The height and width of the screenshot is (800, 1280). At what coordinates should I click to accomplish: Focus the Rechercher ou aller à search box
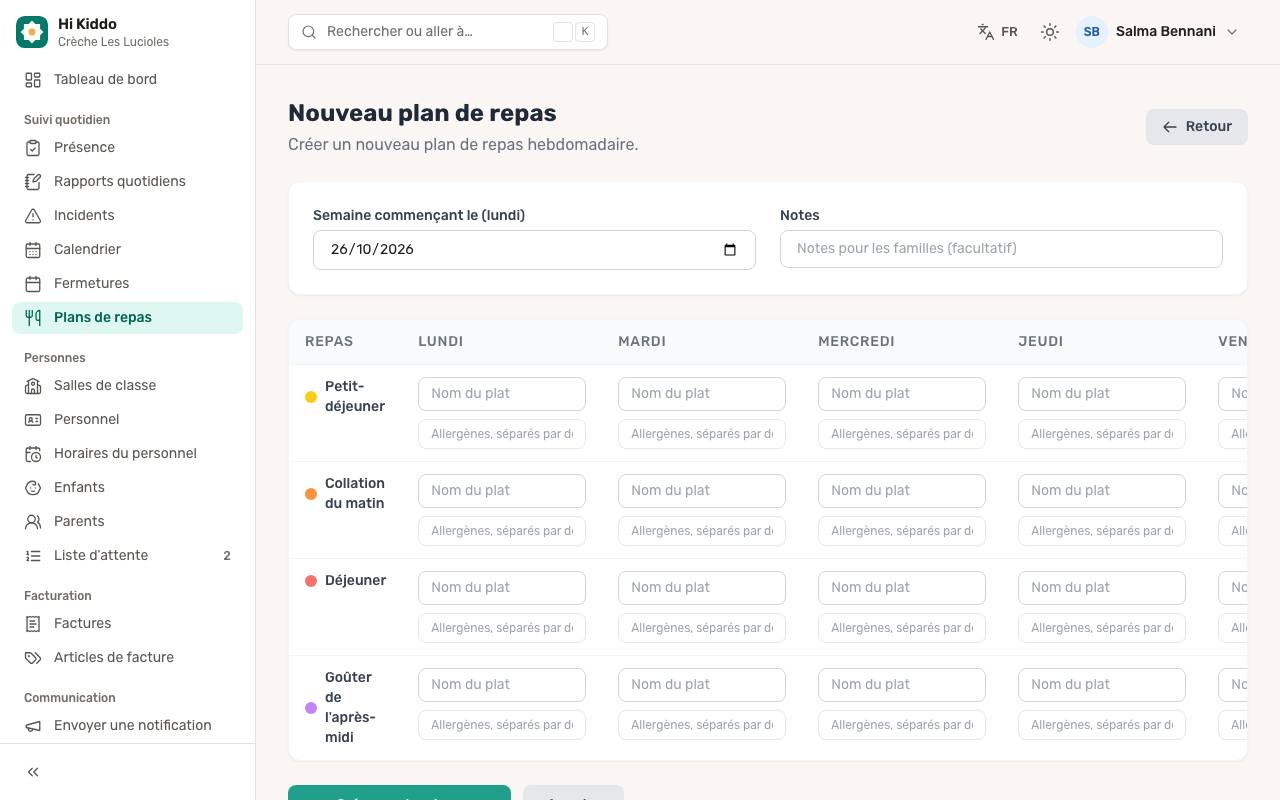click(x=448, y=32)
